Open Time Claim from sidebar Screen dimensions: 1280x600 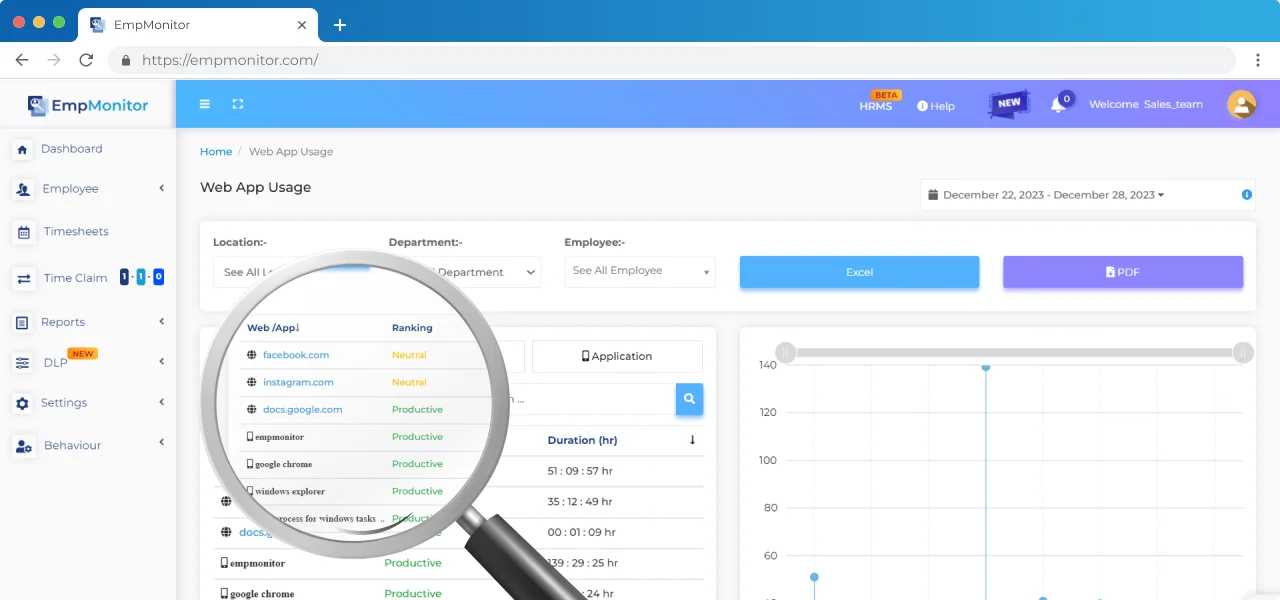[75, 278]
